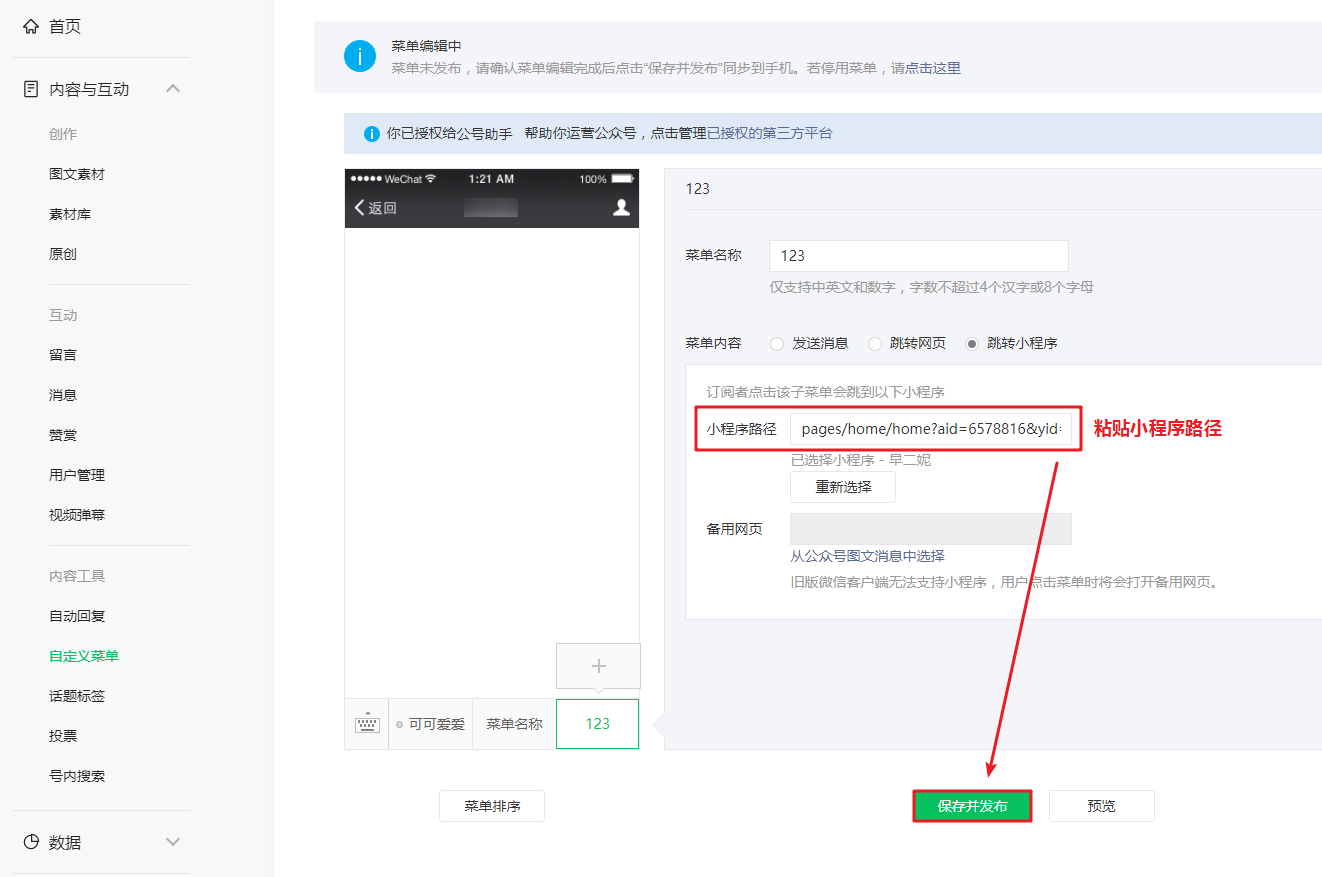This screenshot has width=1322, height=877.
Task: Click the 备用网页 input field
Action: click(x=931, y=529)
